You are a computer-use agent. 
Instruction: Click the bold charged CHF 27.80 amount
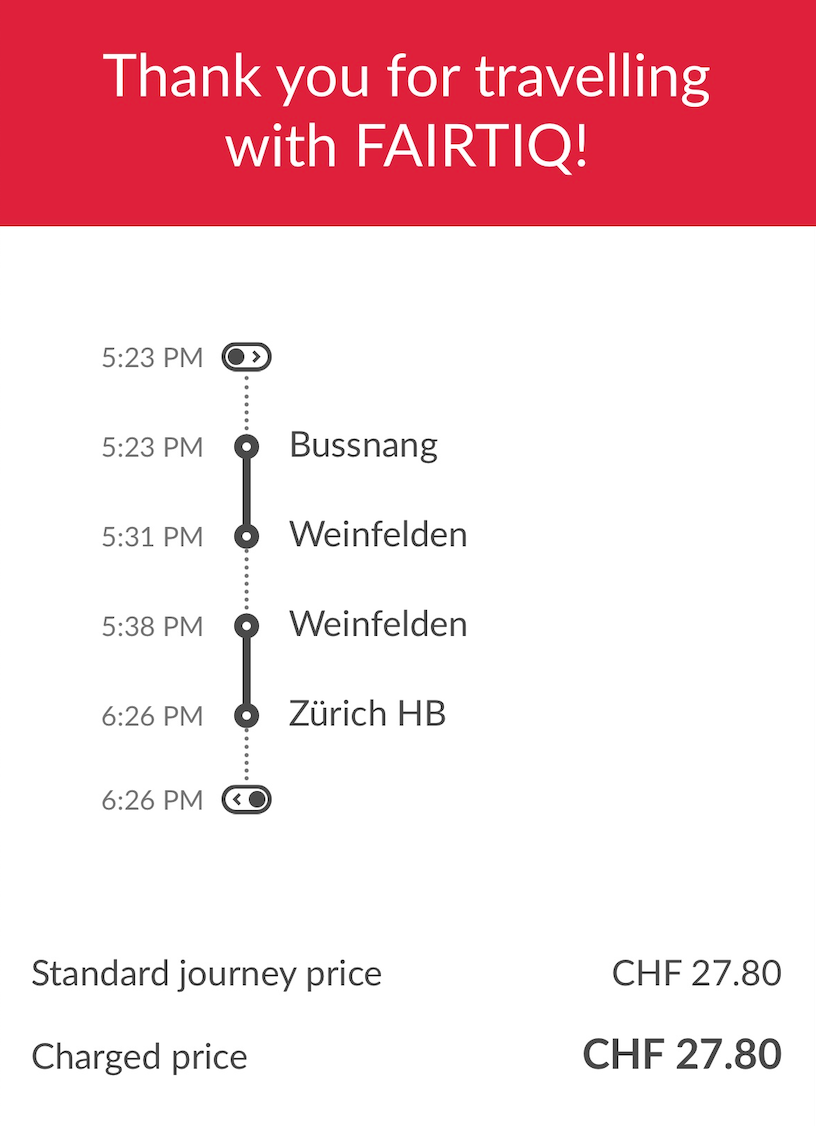[681, 1055]
